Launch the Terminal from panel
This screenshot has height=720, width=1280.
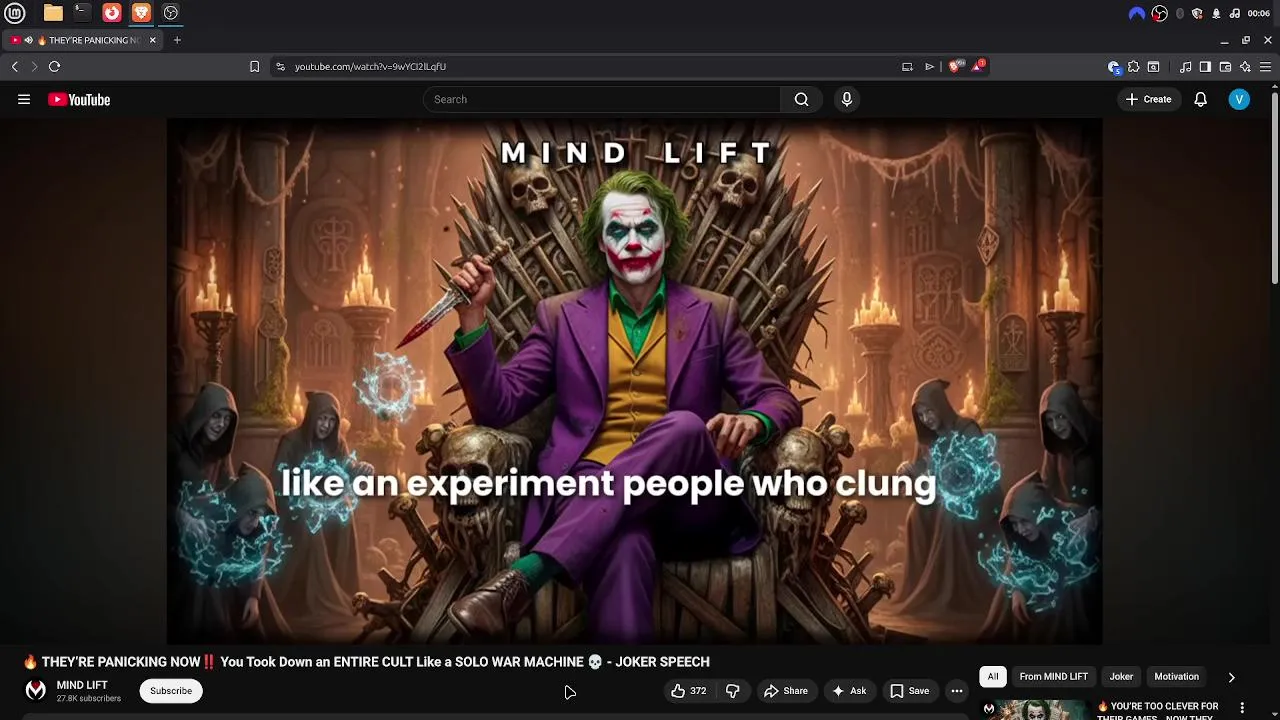click(82, 13)
